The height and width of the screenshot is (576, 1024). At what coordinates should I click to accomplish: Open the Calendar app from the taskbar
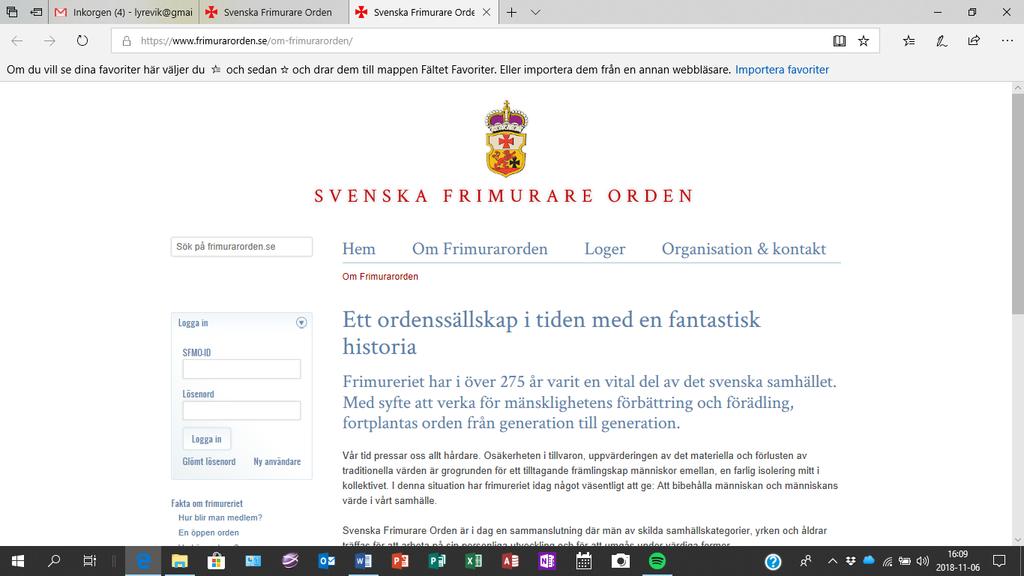[584, 561]
